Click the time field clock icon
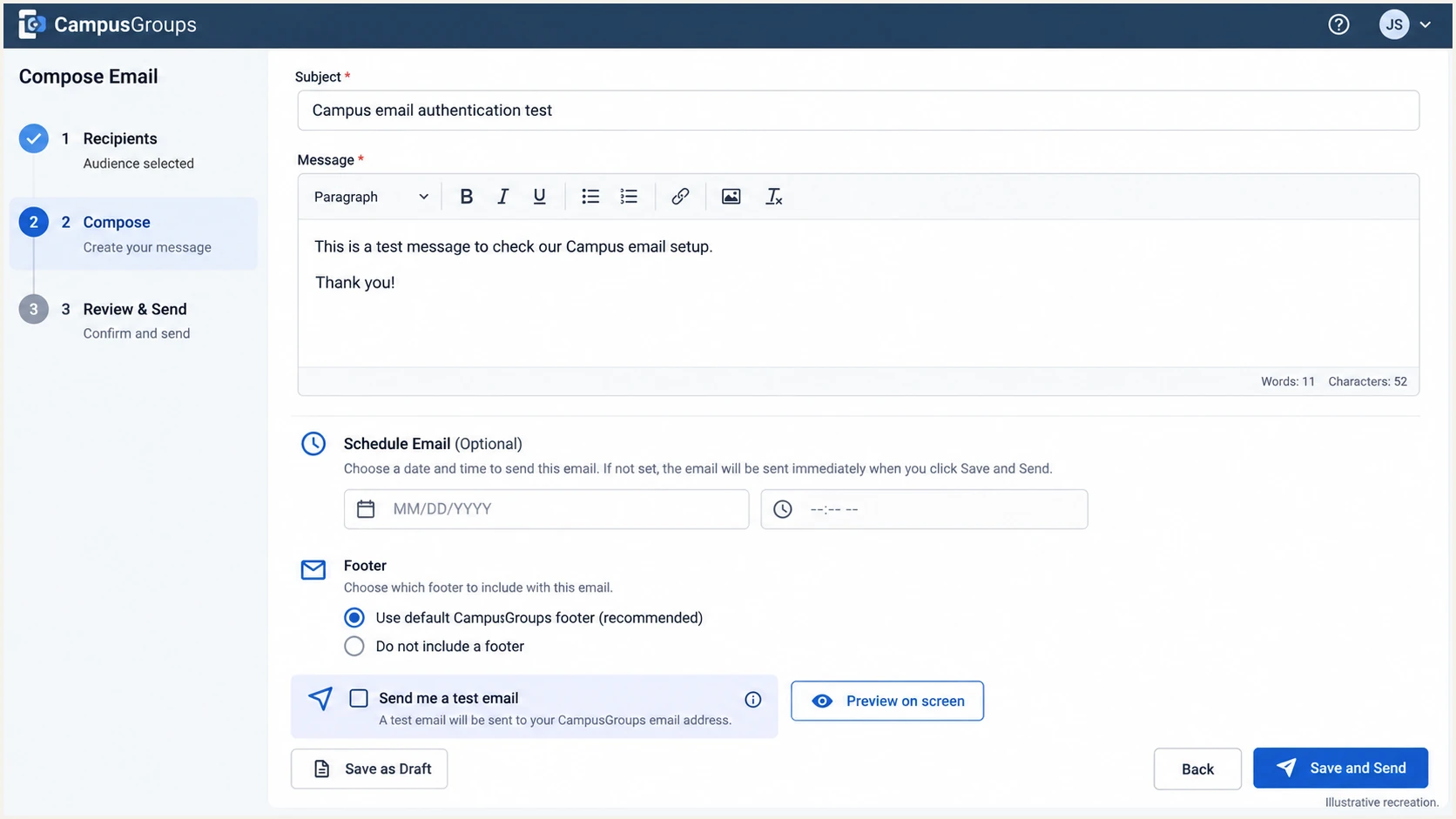 783,509
